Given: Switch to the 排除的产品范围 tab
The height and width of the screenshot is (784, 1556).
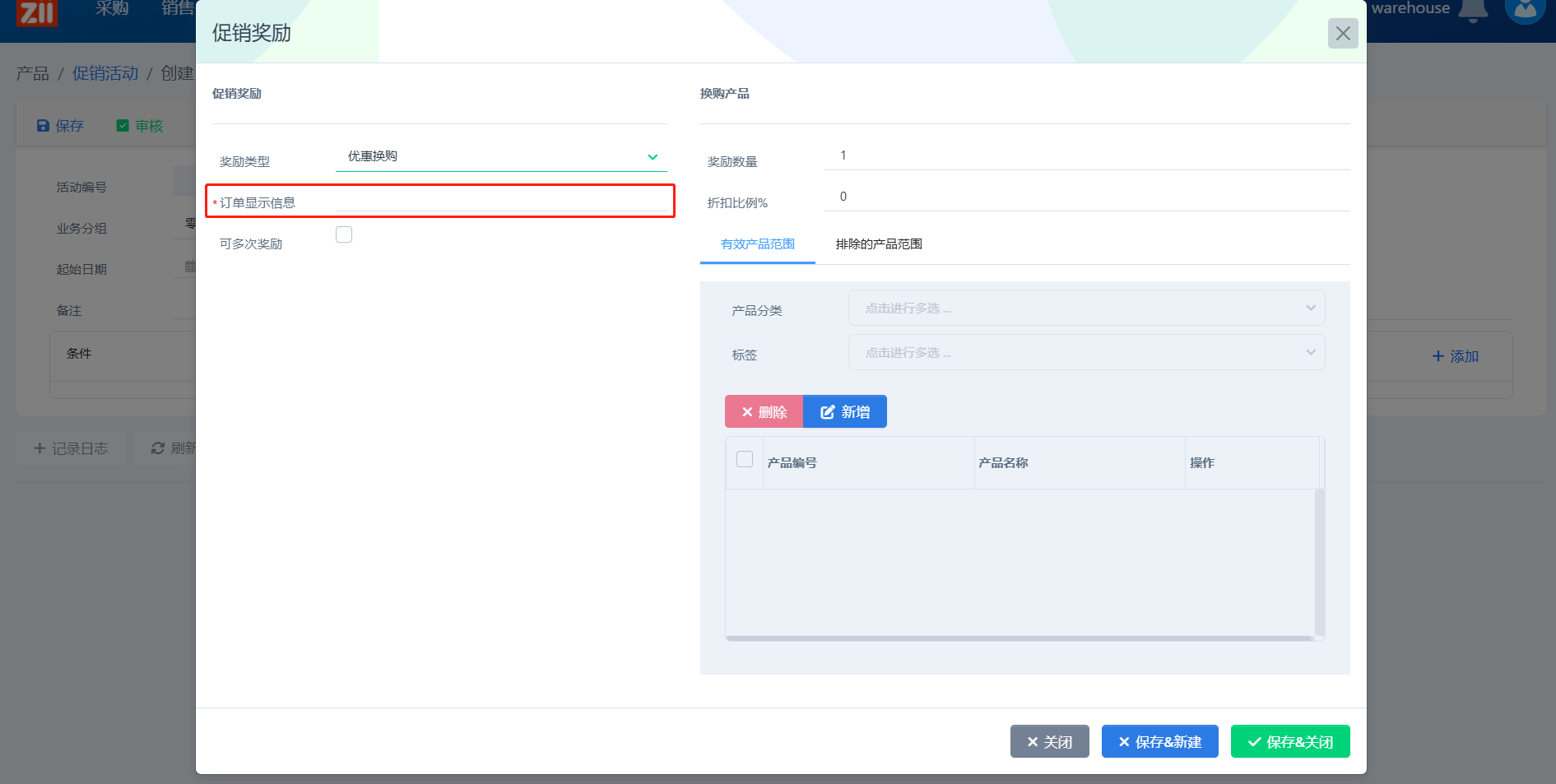Looking at the screenshot, I should tap(879, 244).
